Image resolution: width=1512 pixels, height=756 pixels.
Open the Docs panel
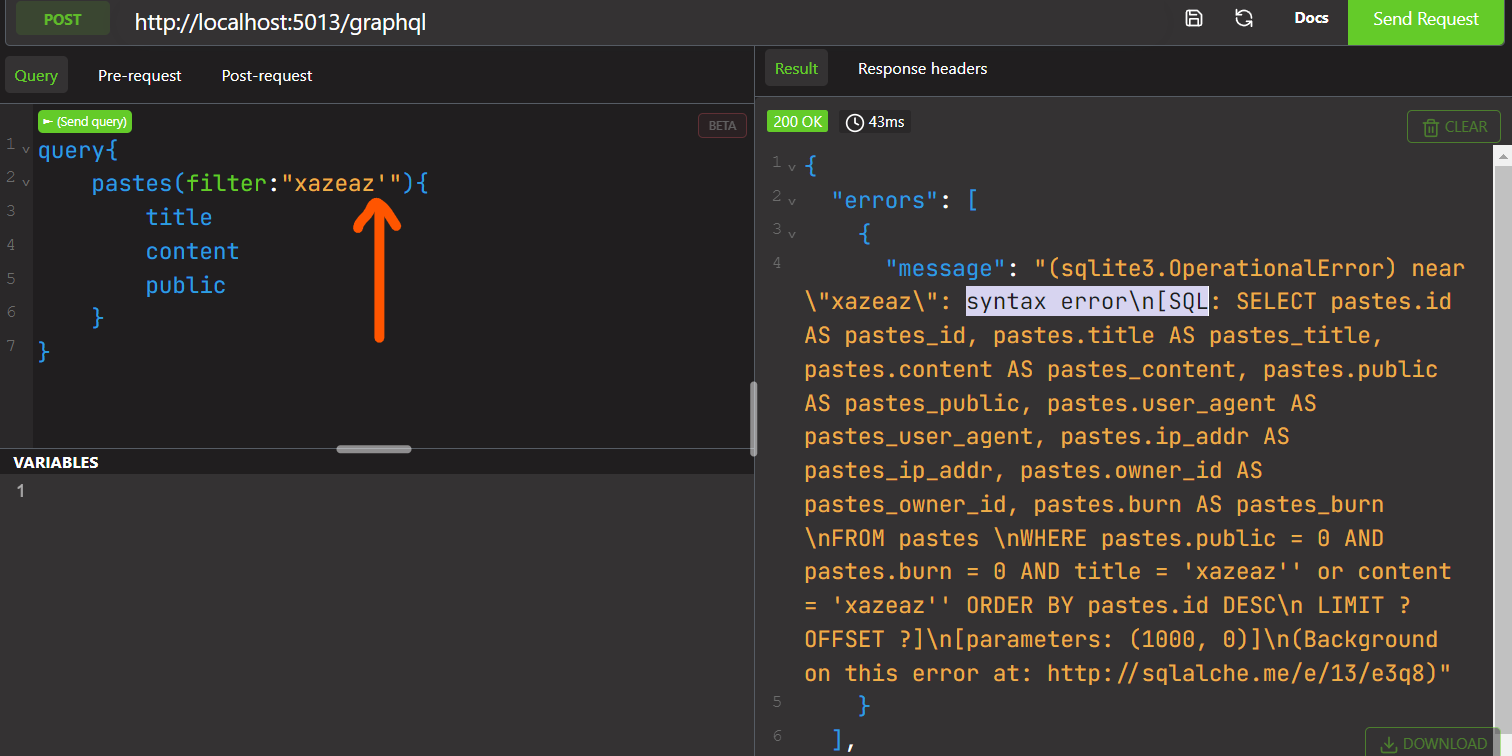pyautogui.click(x=1311, y=18)
